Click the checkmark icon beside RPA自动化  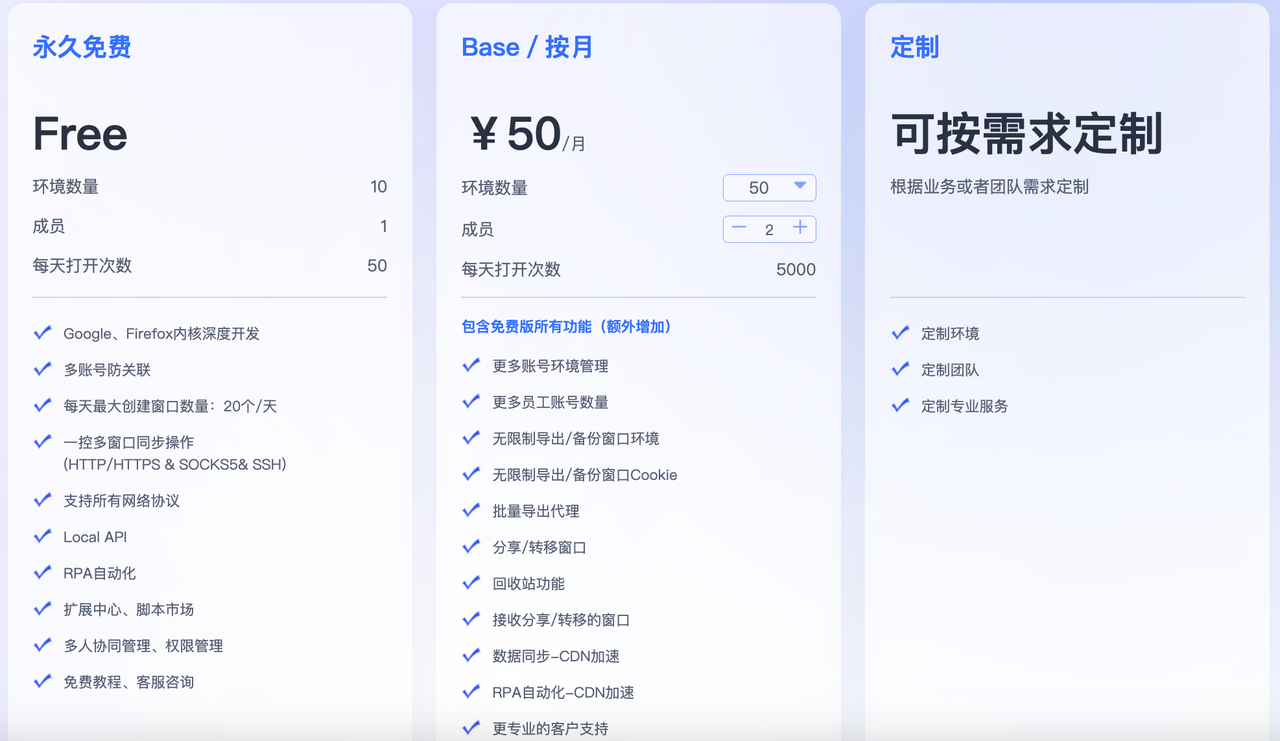coord(42,573)
